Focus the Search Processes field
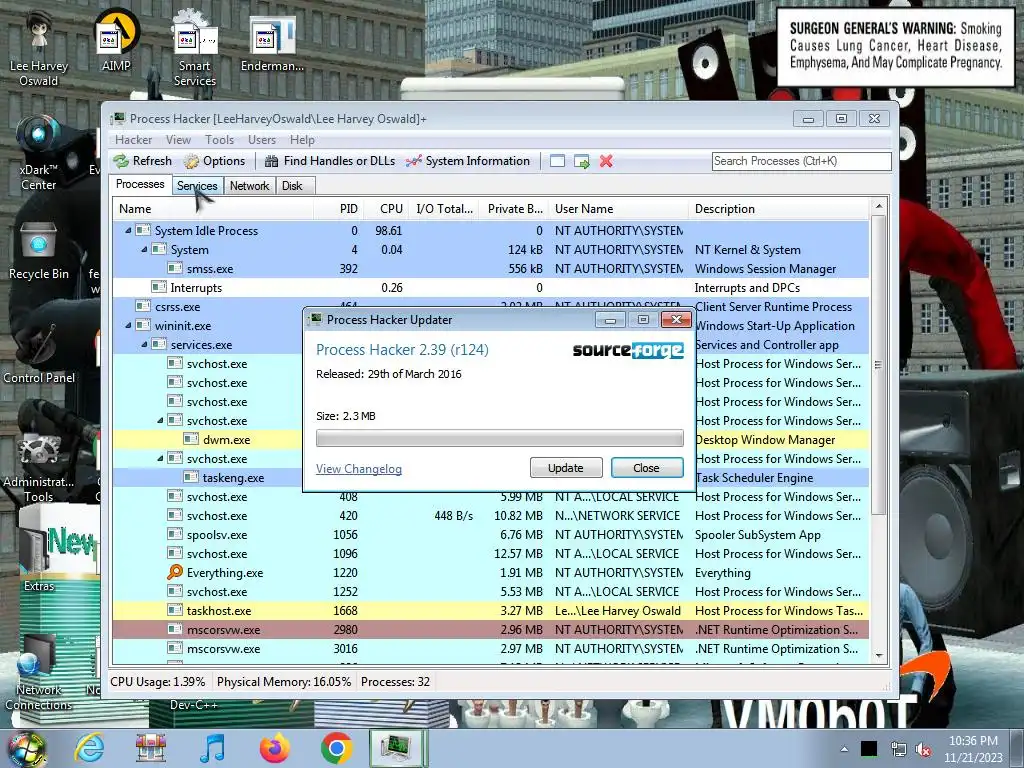 click(801, 161)
